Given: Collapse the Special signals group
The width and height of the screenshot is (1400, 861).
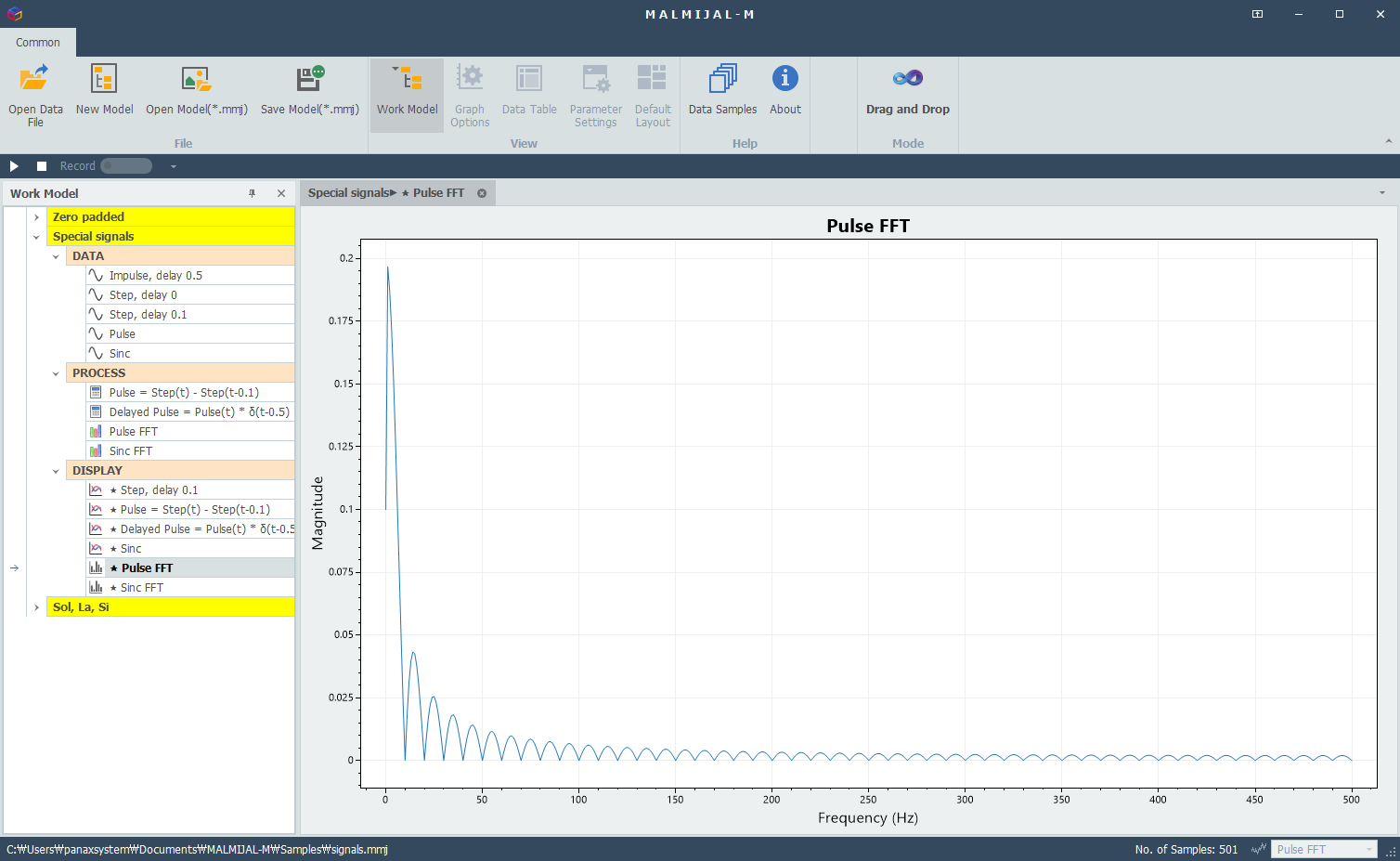Looking at the screenshot, I should click(36, 237).
